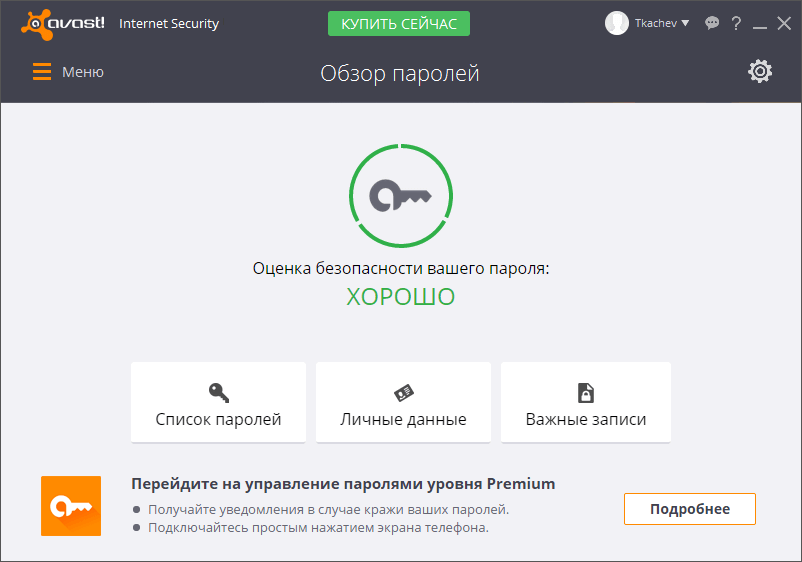The height and width of the screenshot is (562, 802).
Task: Expand the Tkachev account dropdown
Action: pyautogui.click(x=685, y=23)
